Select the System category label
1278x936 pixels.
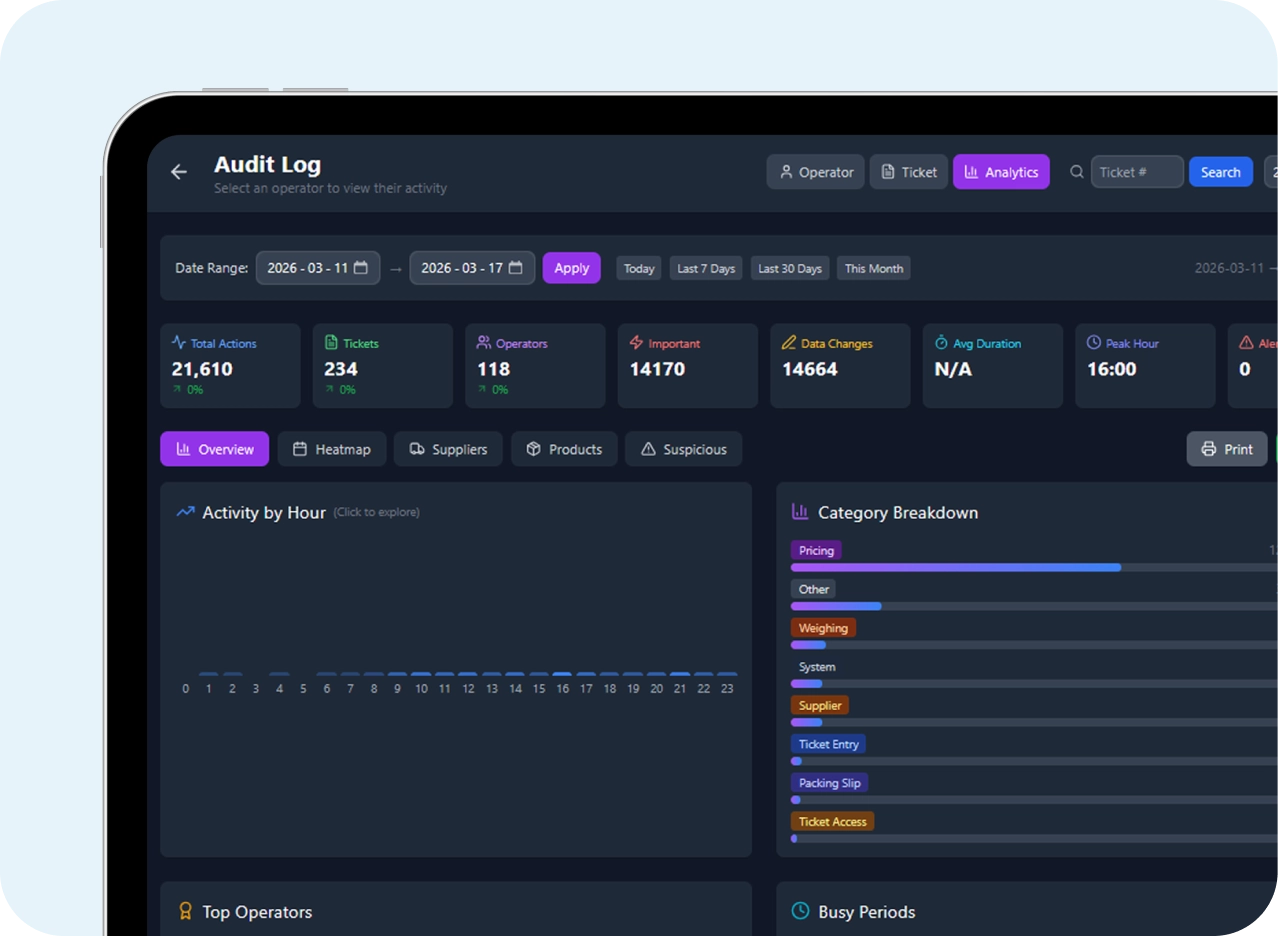817,667
